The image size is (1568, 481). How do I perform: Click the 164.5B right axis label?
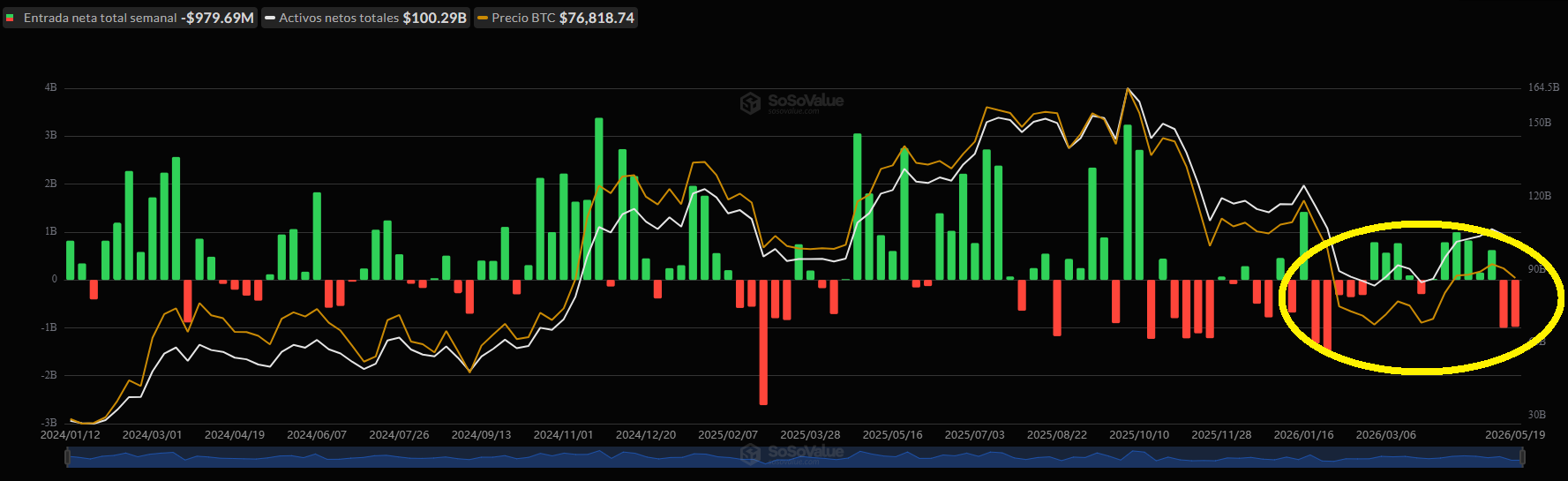[1543, 87]
